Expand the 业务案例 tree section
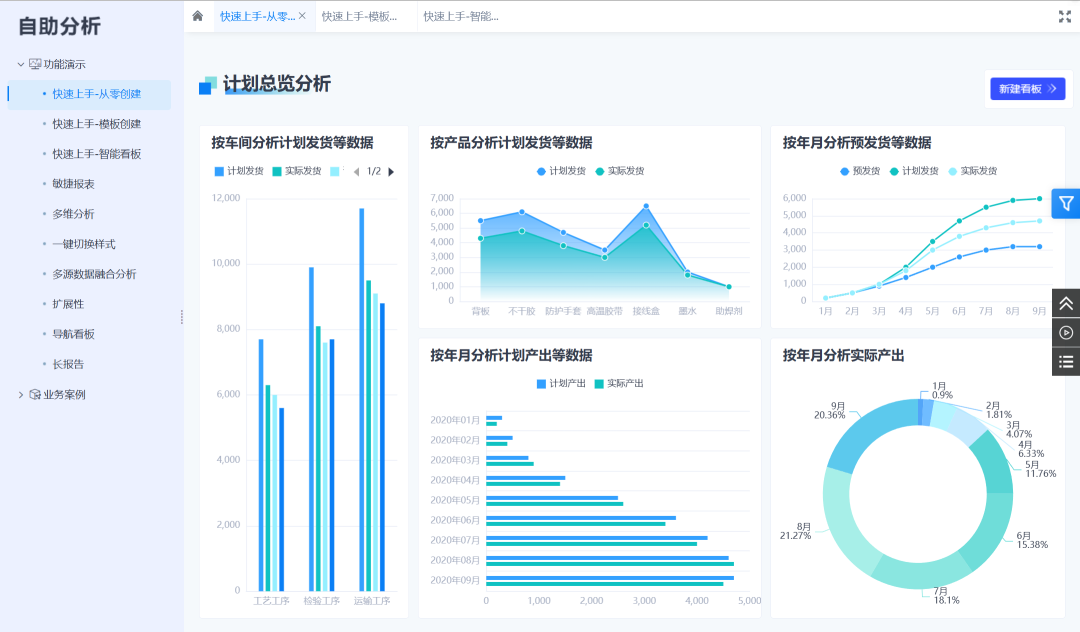Viewport: 1080px width, 632px height. (x=21, y=394)
